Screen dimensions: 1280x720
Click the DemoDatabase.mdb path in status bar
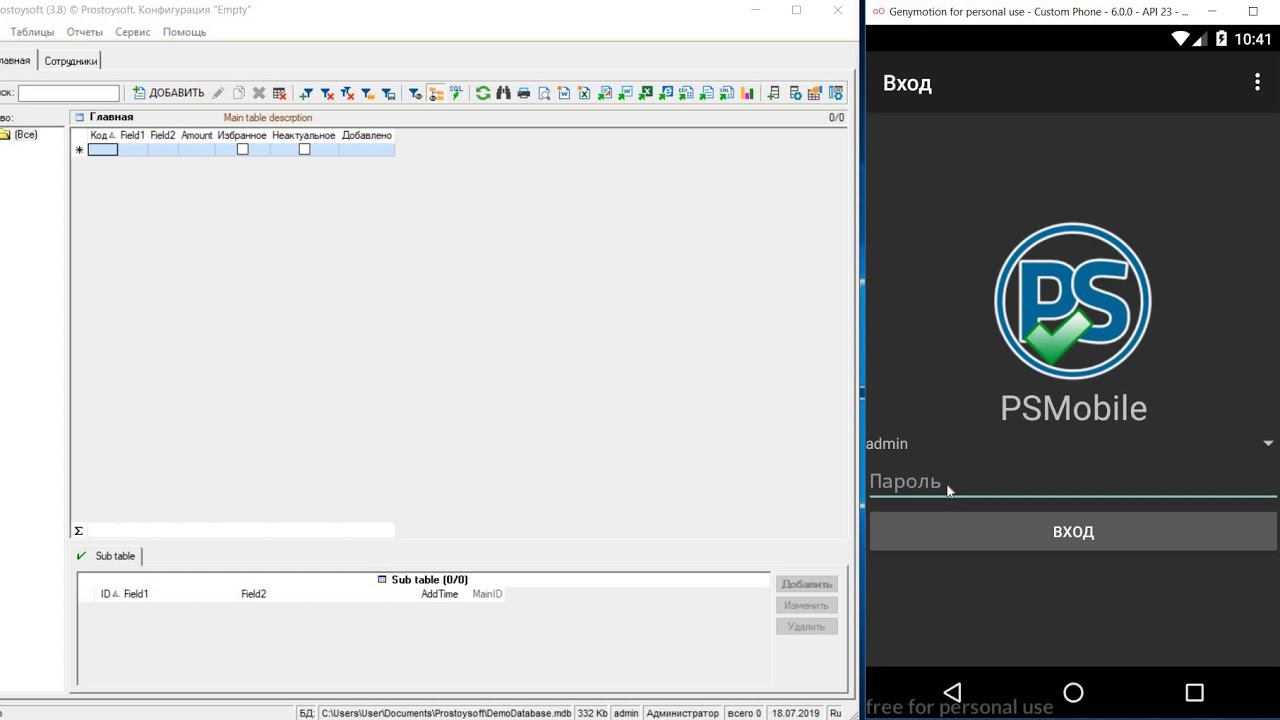(446, 713)
